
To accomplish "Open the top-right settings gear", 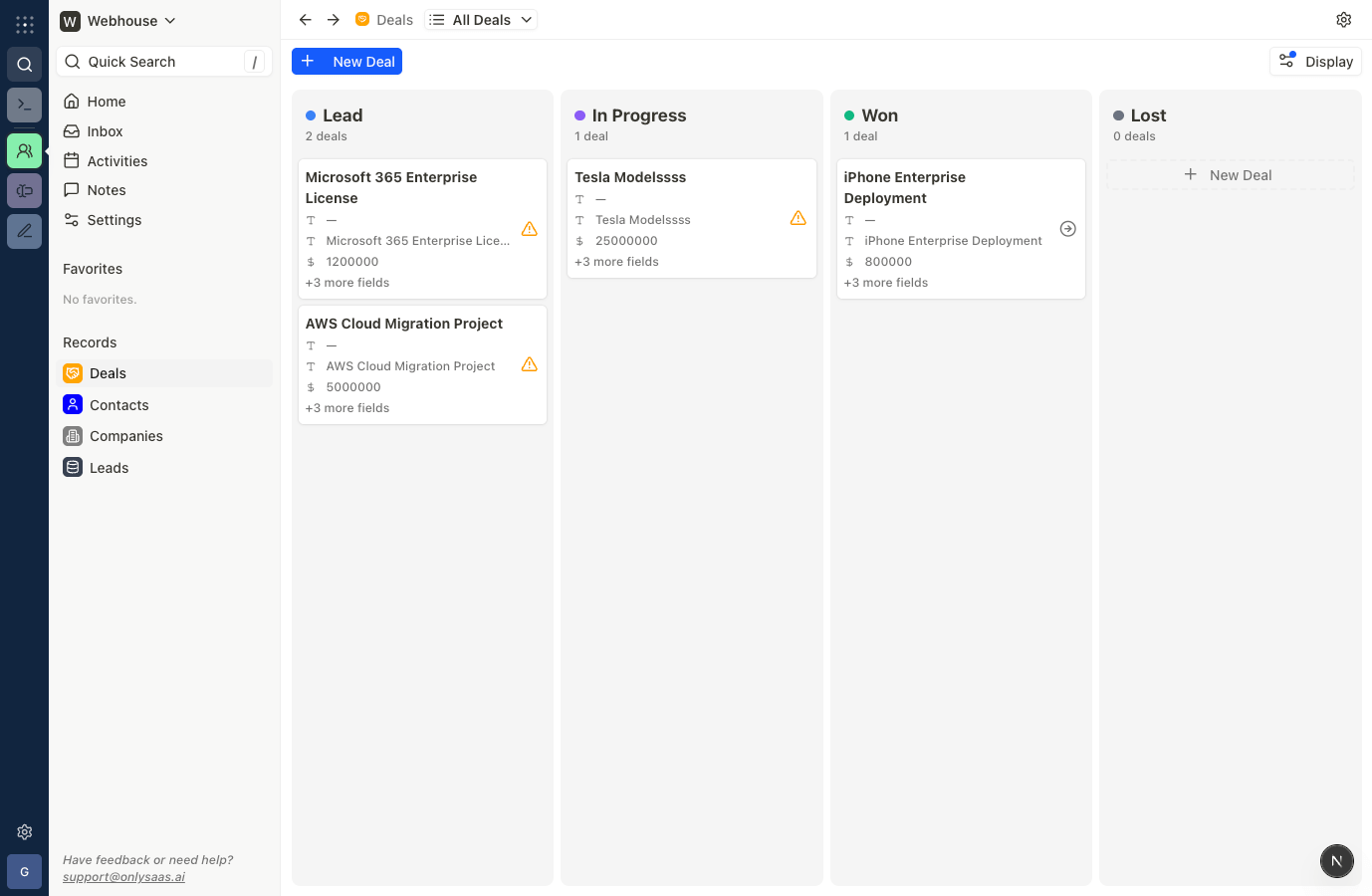I will [1344, 20].
